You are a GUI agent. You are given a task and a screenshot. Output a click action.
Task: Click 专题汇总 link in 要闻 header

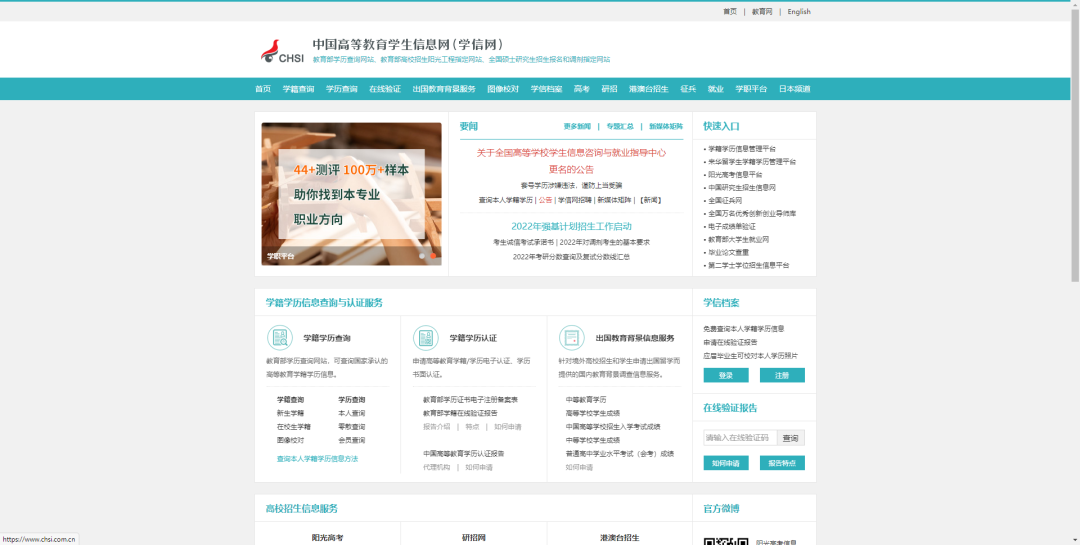click(x=620, y=127)
